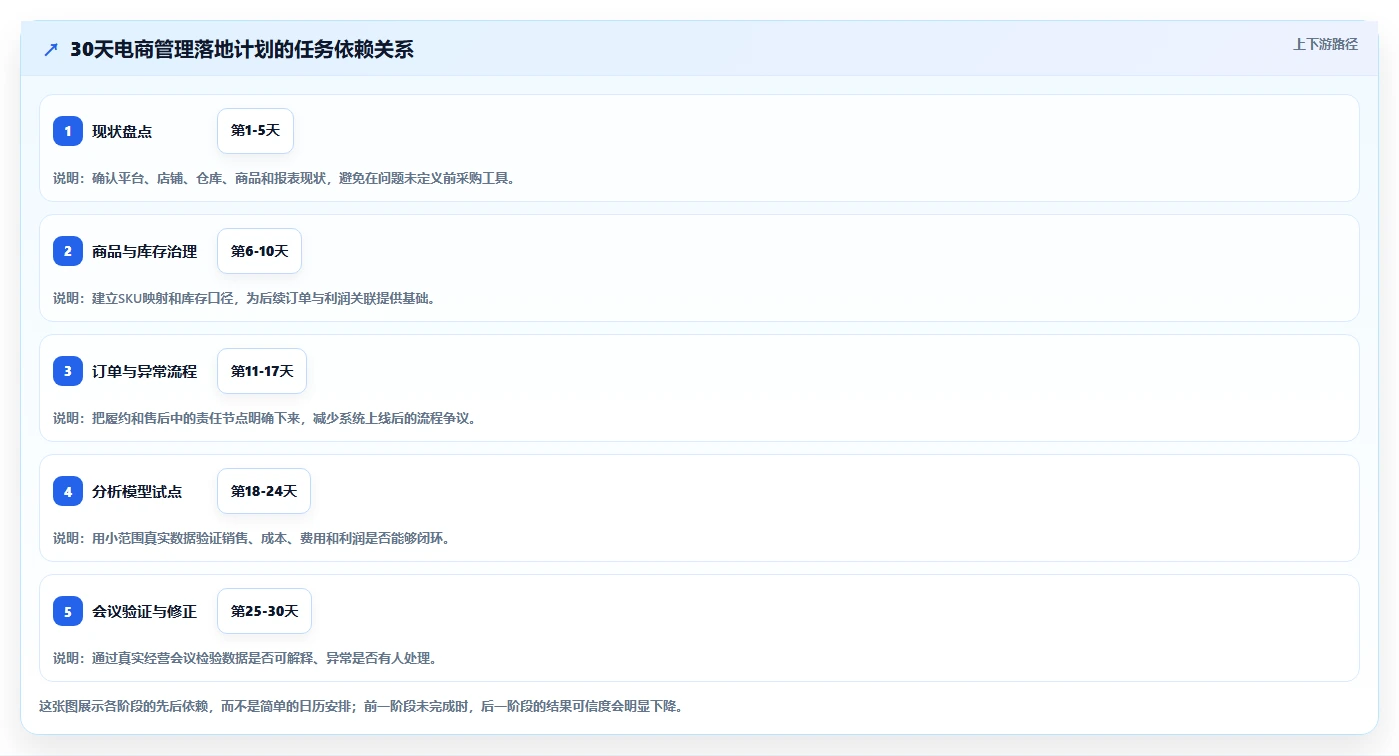Click the number 2 step badge

(68, 251)
